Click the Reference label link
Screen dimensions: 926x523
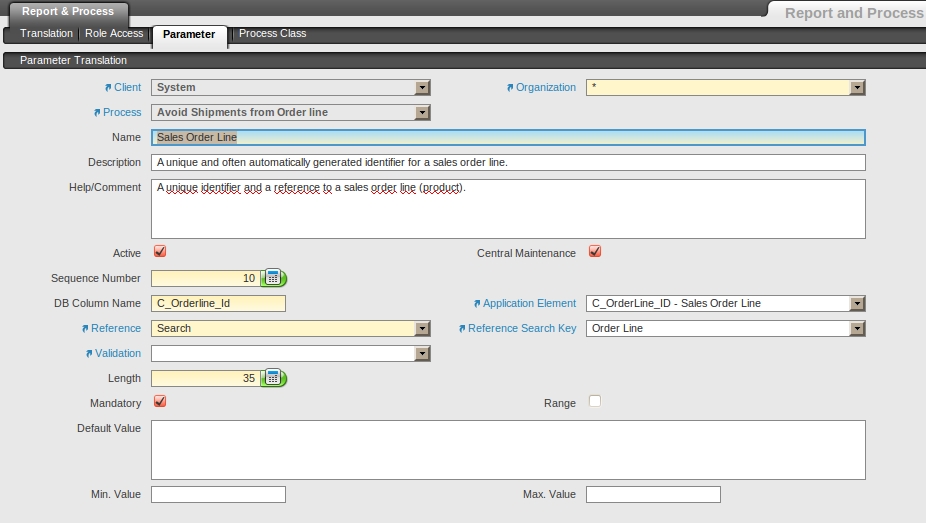click(116, 328)
